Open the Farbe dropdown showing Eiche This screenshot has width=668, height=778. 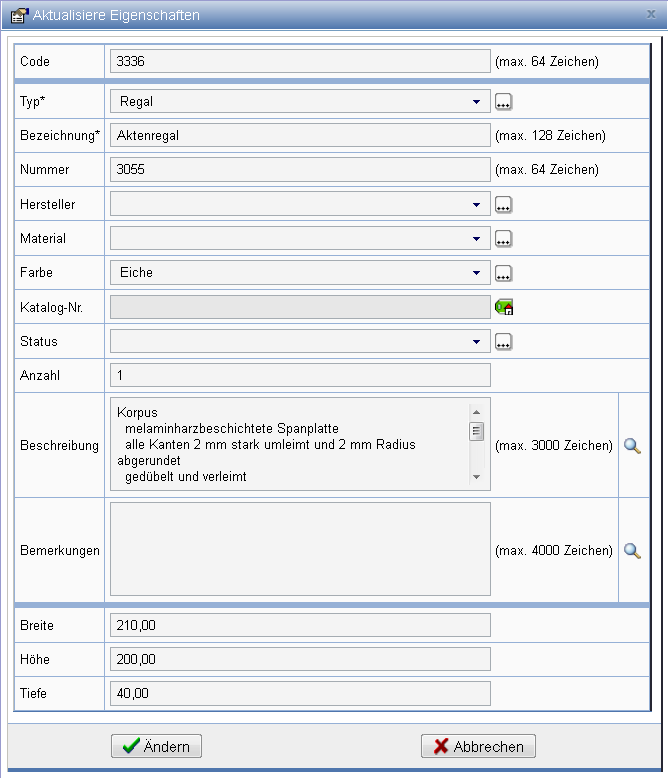(476, 273)
